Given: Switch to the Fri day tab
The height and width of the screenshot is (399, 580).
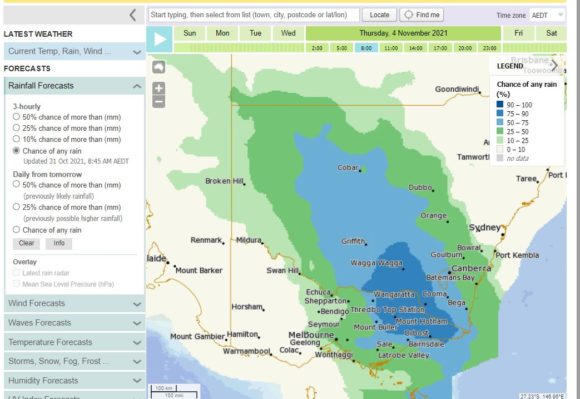Looking at the screenshot, I should (x=518, y=33).
